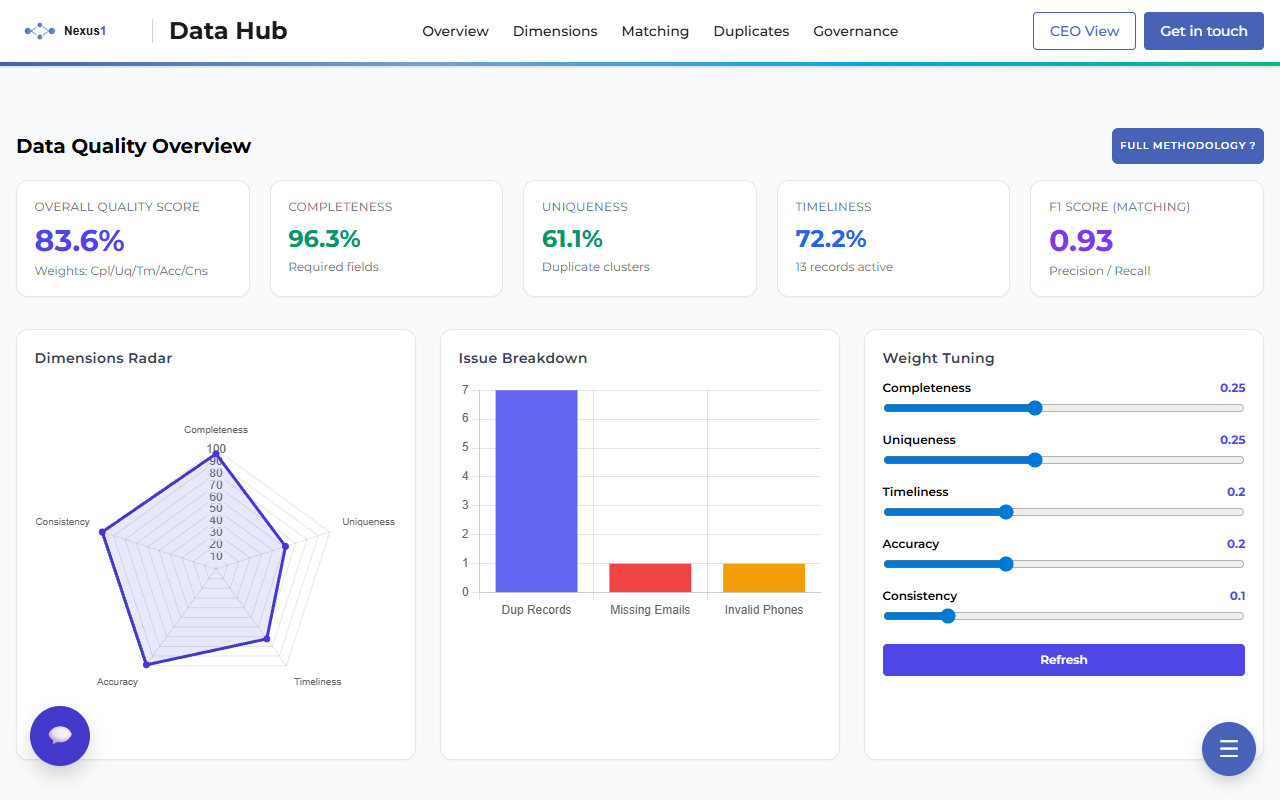Open the Full Methodology panel

1187,145
